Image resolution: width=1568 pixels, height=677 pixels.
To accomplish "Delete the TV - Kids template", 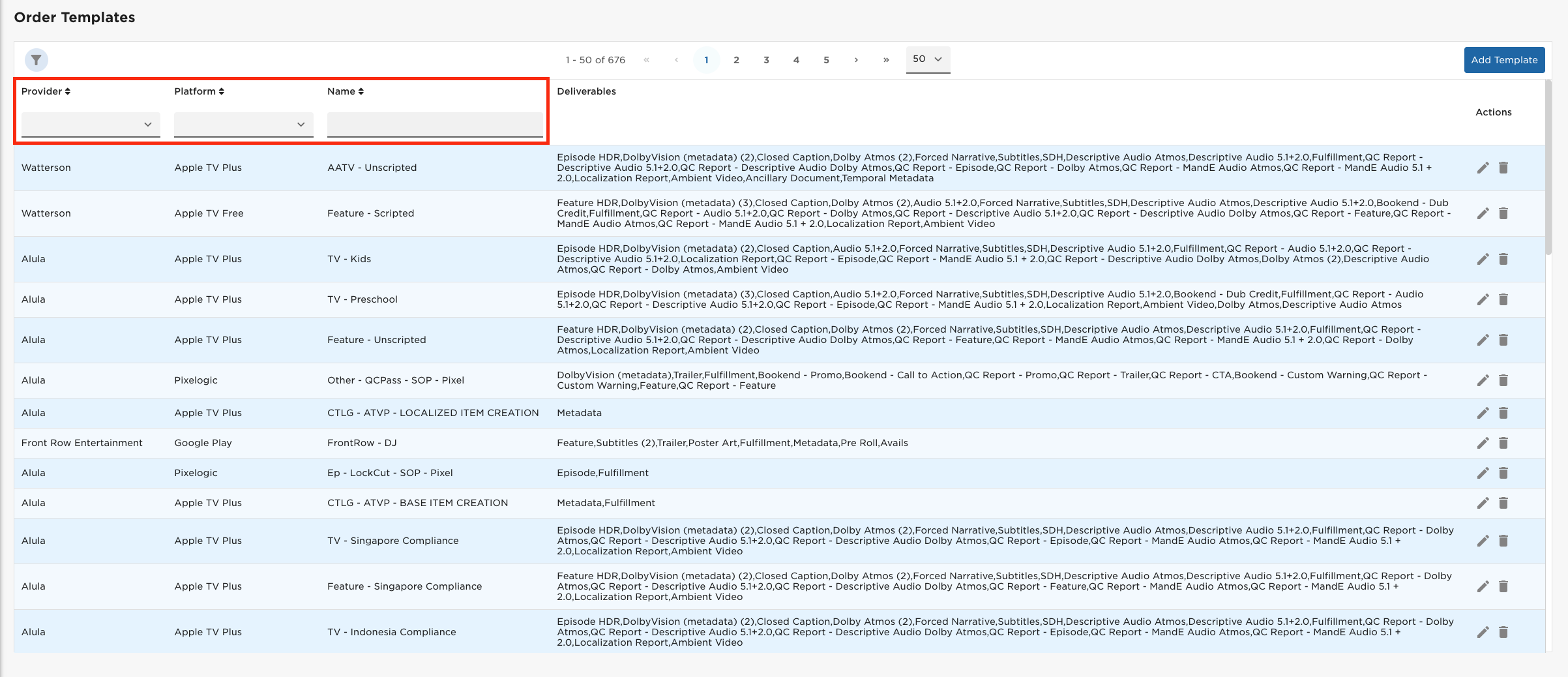I will [1503, 259].
